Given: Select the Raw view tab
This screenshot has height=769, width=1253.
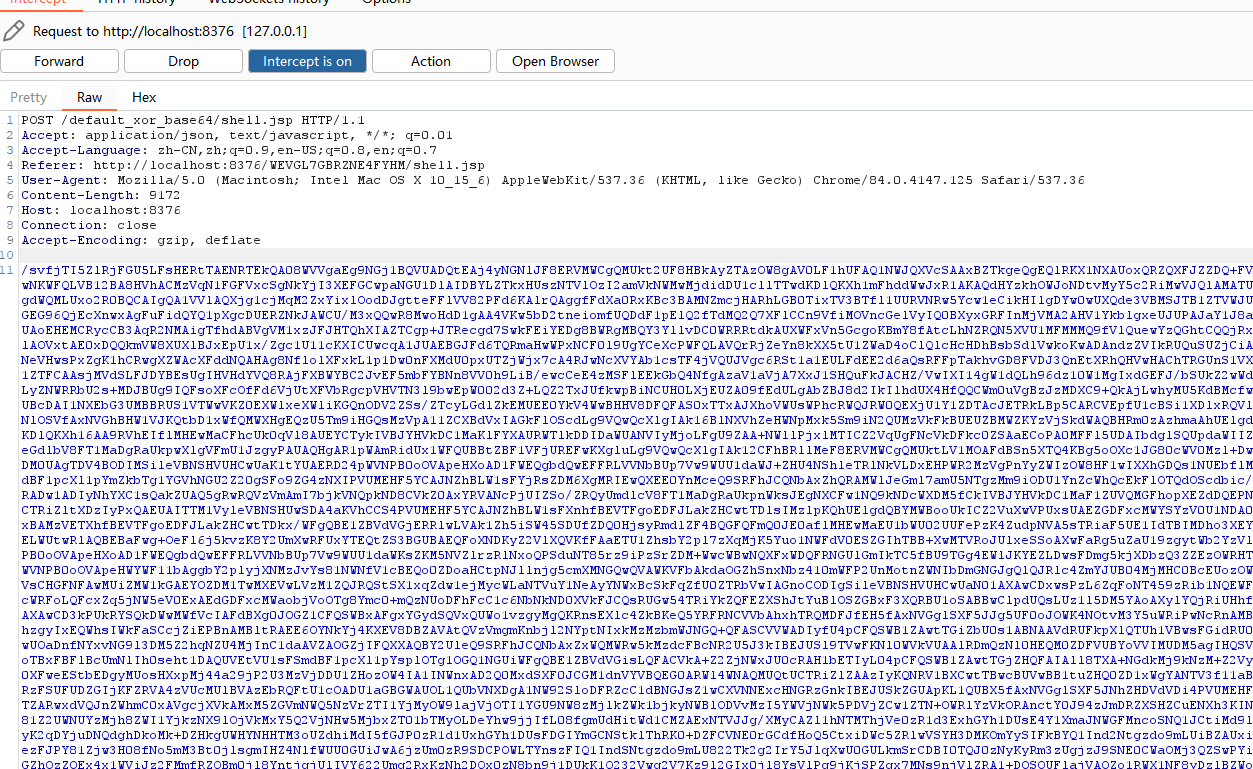Looking at the screenshot, I should pos(89,97).
